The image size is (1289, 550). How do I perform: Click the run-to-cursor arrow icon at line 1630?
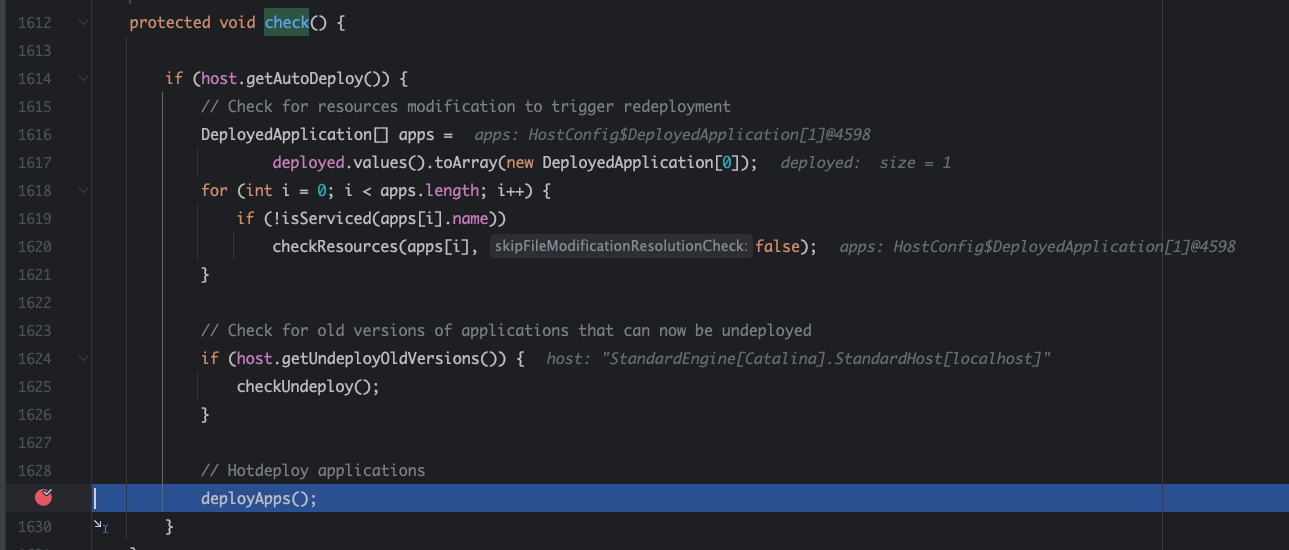[100, 525]
